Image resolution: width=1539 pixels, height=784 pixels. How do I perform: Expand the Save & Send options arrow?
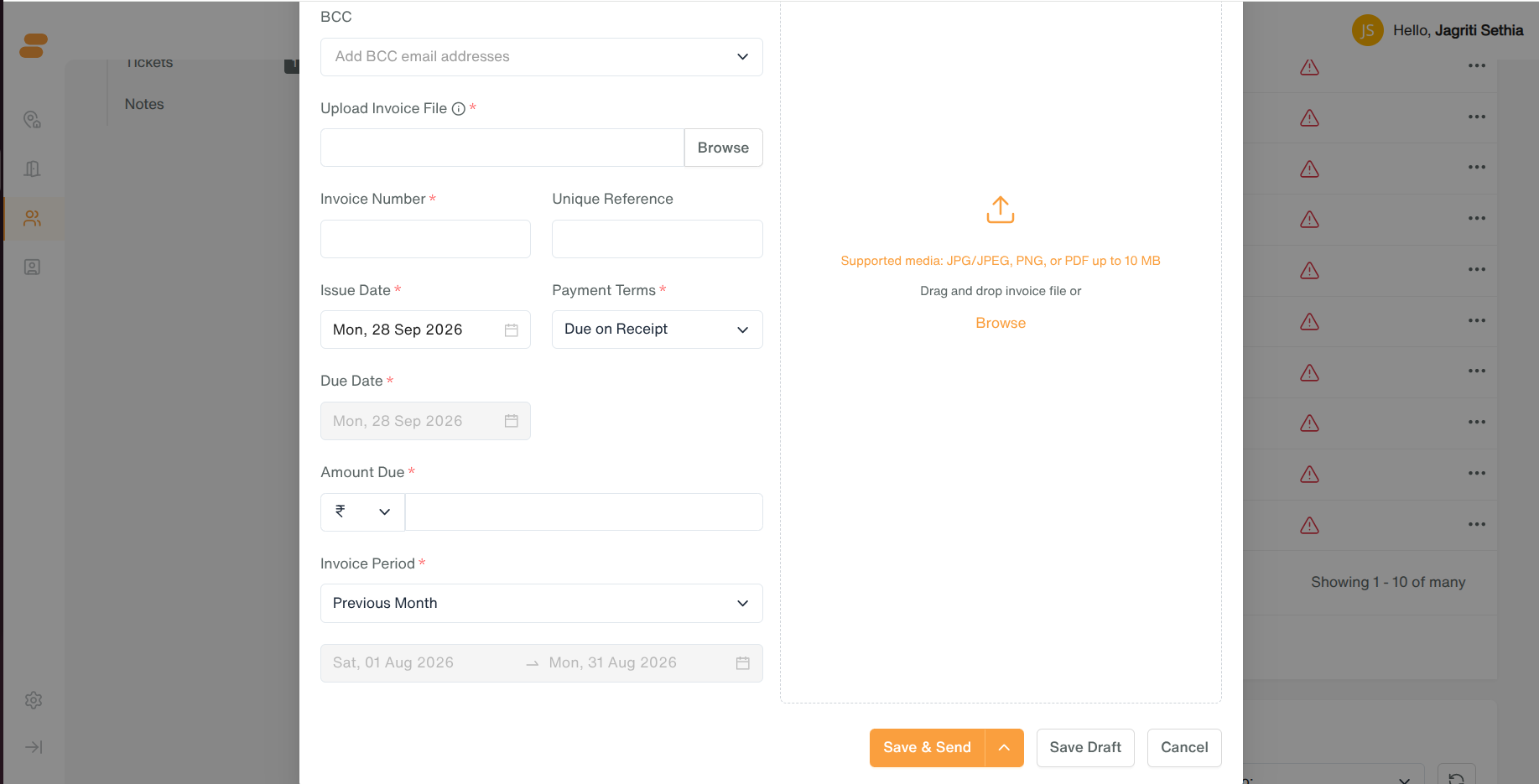(x=1005, y=748)
